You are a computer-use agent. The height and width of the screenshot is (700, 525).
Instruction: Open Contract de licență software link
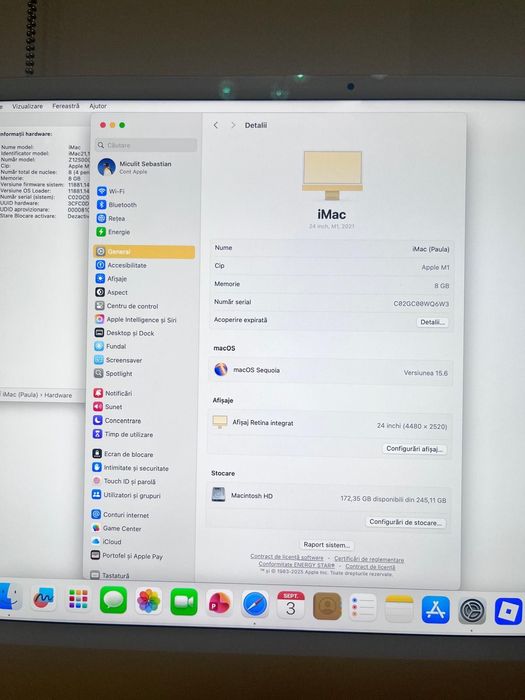click(287, 557)
